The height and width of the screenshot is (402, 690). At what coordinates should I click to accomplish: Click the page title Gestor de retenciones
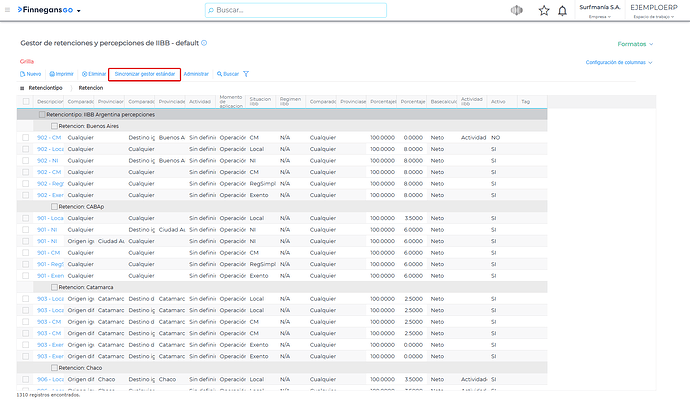(110, 43)
